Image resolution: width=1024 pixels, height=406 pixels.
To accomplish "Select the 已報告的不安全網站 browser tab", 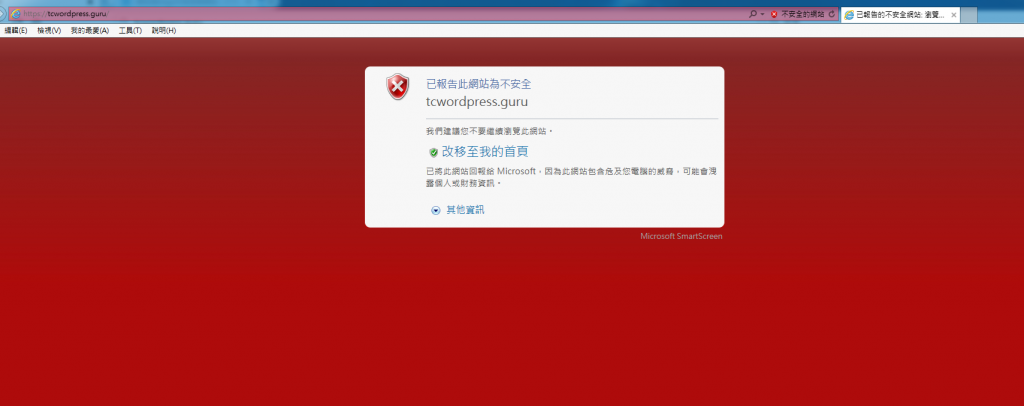I will pyautogui.click(x=900, y=15).
